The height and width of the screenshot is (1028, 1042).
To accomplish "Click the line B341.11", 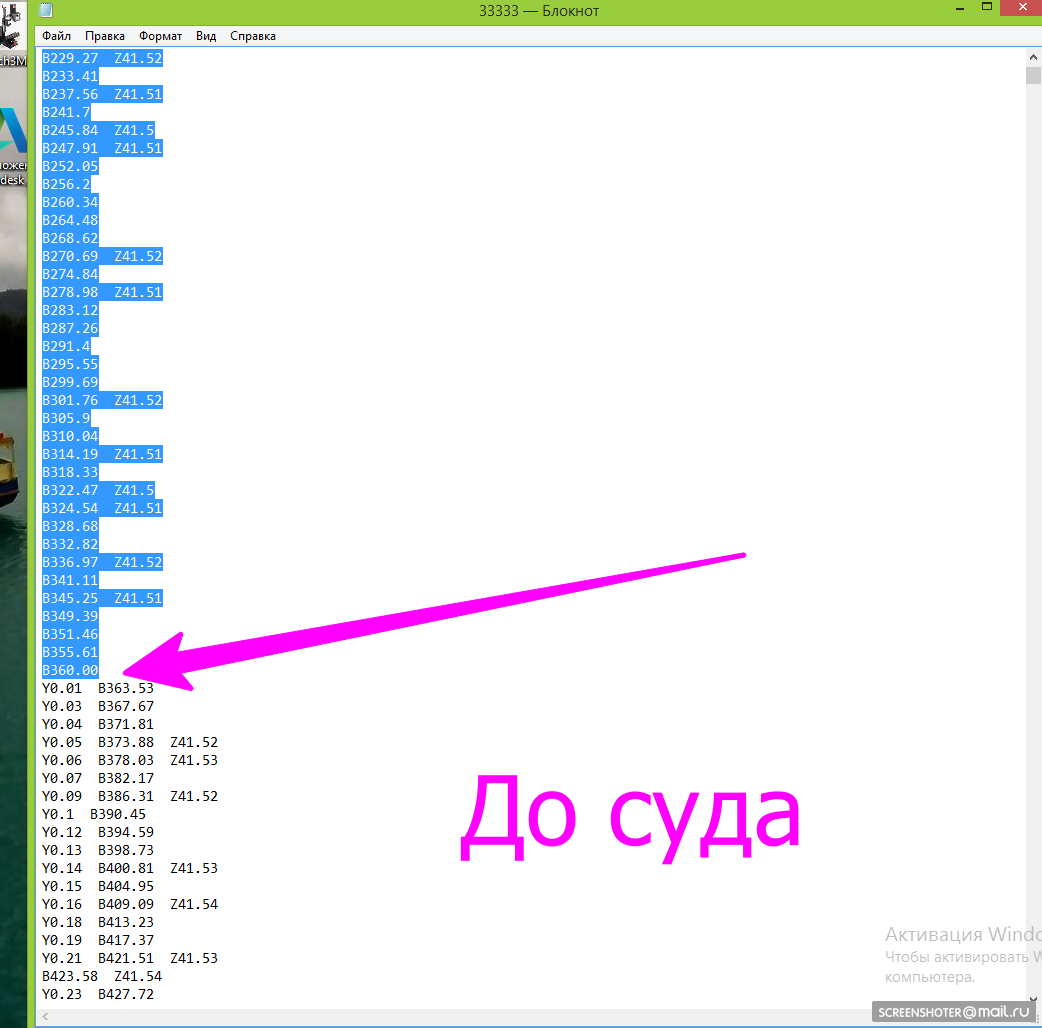I will click(70, 580).
